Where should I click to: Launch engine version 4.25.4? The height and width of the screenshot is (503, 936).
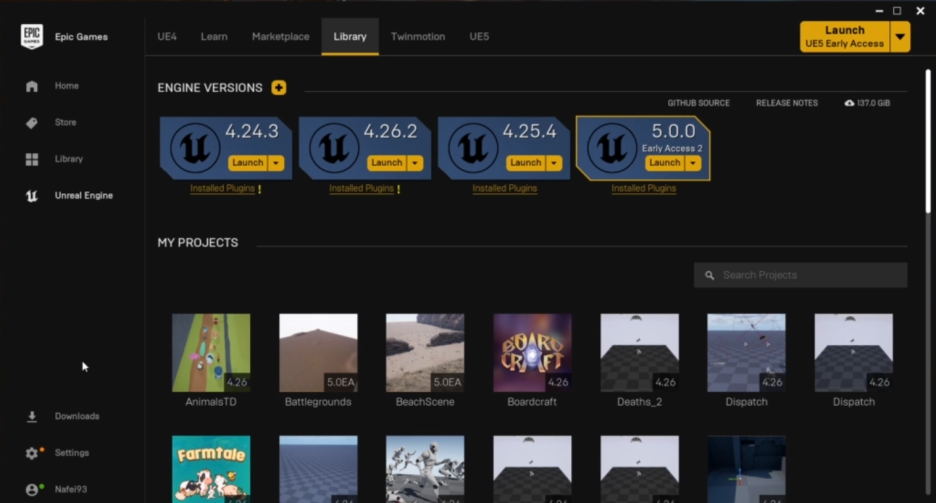(x=526, y=163)
